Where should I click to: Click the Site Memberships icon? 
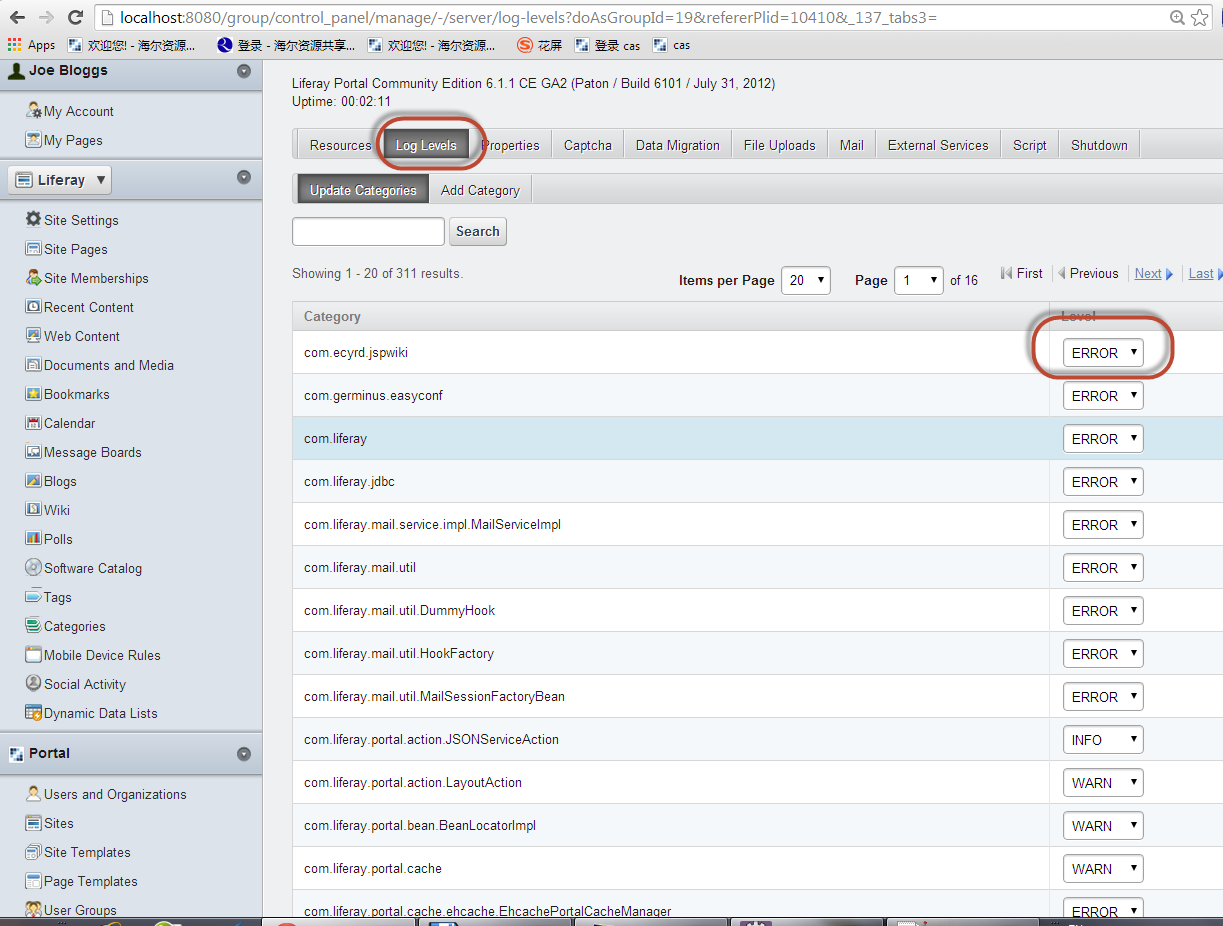pyautogui.click(x=34, y=278)
